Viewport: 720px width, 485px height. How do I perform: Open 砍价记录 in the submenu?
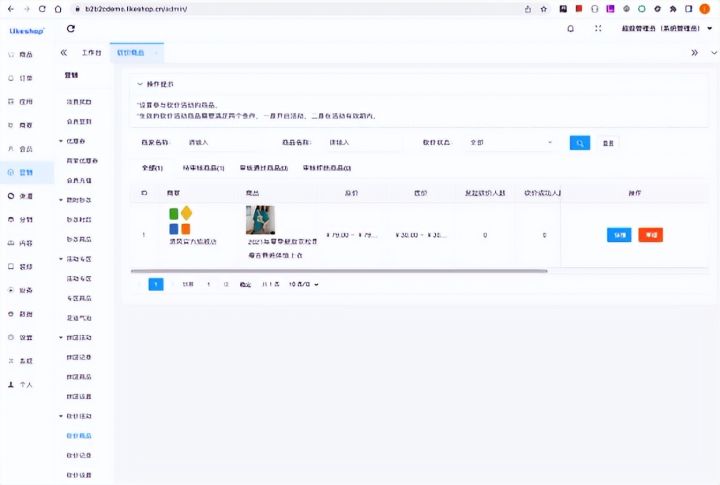[79, 456]
